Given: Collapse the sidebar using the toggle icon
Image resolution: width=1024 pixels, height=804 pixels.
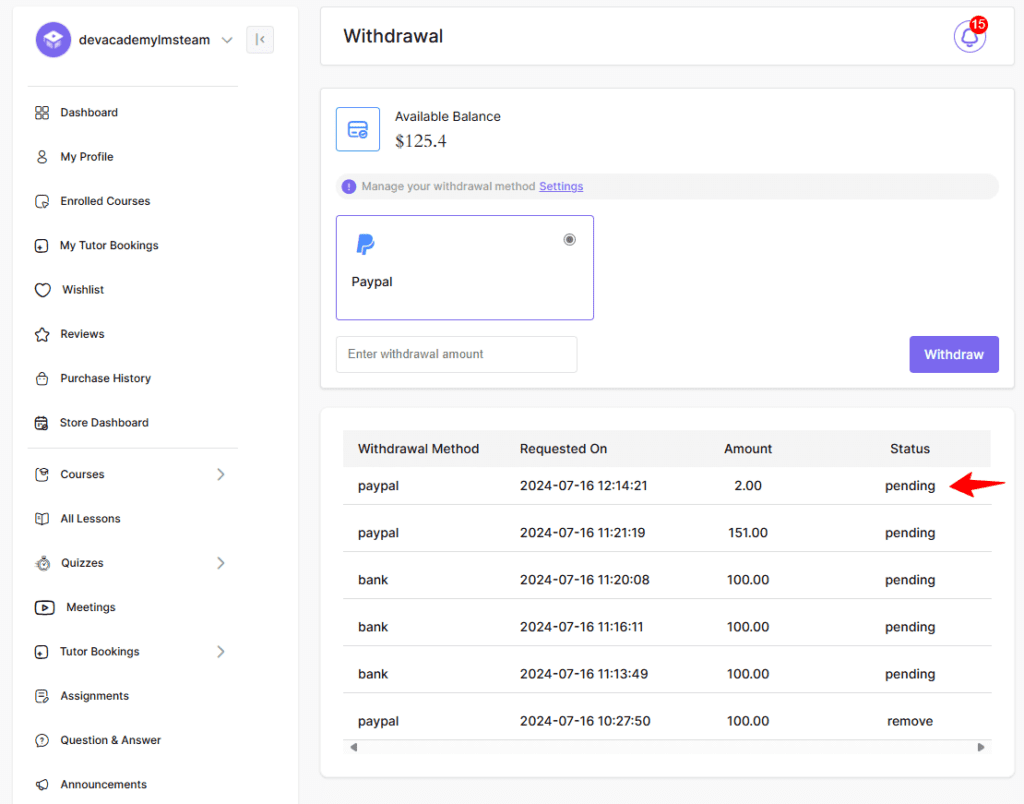Looking at the screenshot, I should 260,40.
